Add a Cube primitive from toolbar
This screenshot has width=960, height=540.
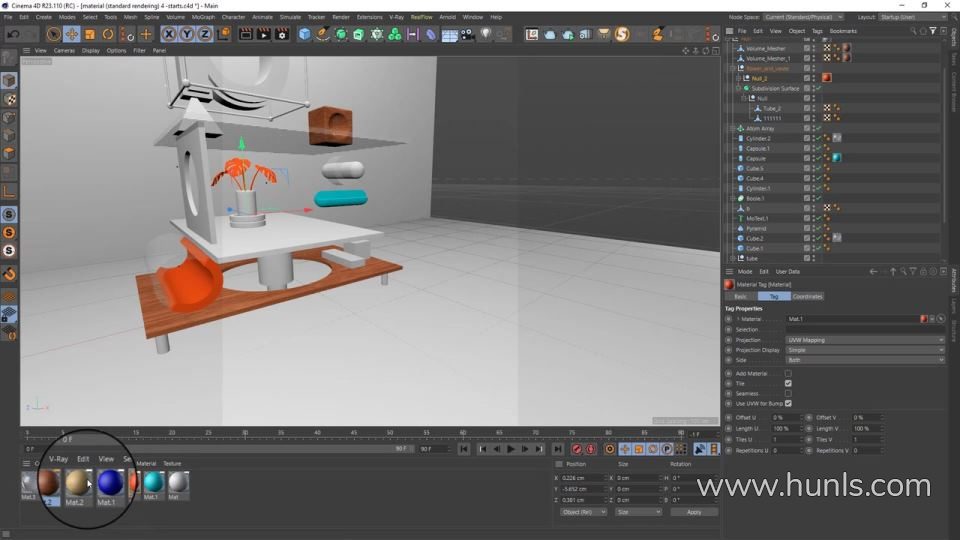(304, 34)
